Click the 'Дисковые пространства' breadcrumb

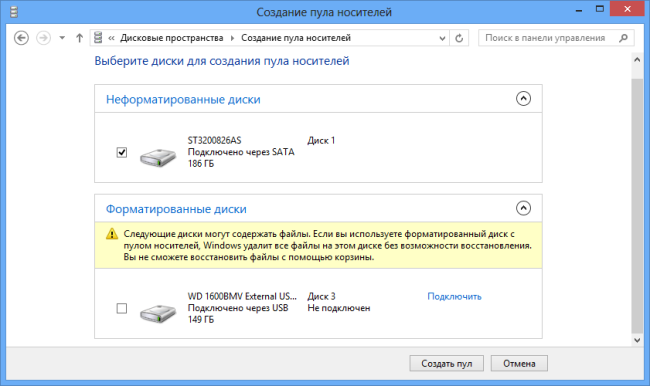pos(172,38)
